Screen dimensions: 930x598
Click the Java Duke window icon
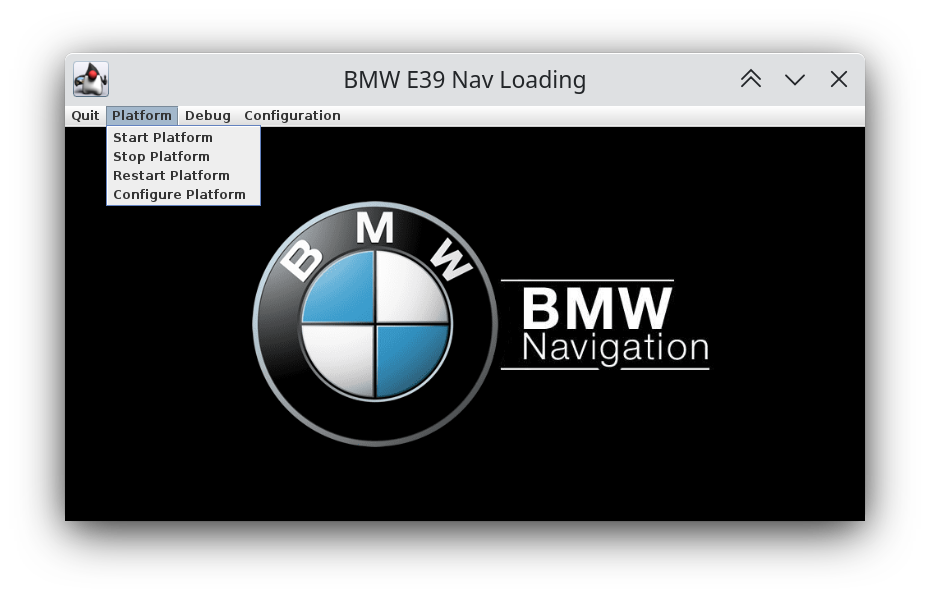(91, 79)
